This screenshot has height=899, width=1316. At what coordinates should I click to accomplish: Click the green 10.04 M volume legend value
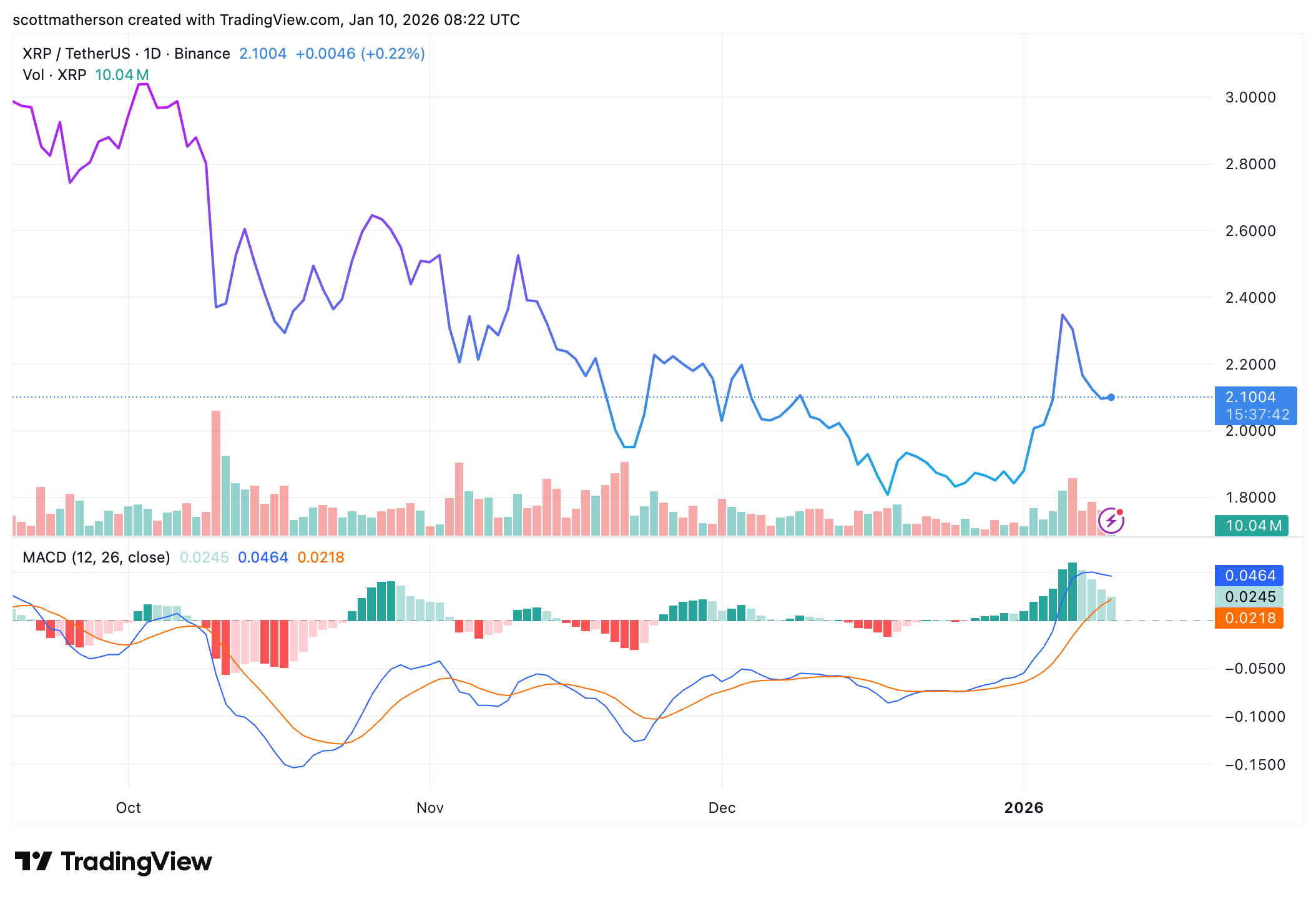click(122, 75)
